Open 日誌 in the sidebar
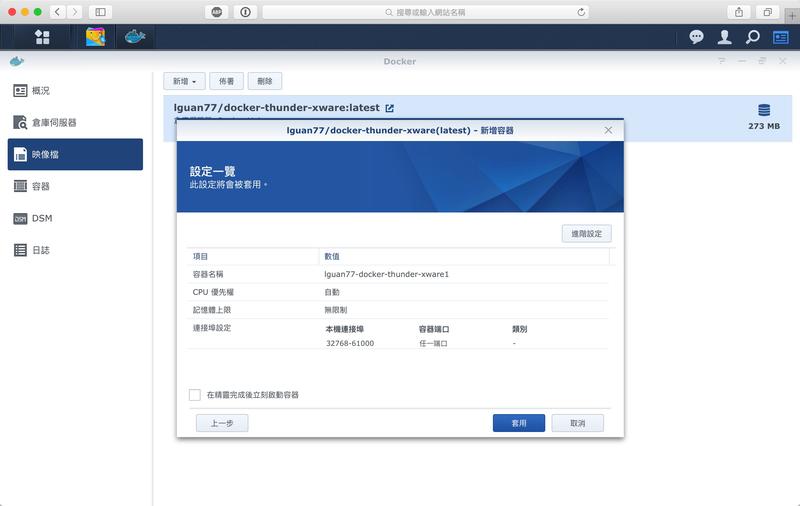Image resolution: width=800 pixels, height=506 pixels. pos(76,250)
